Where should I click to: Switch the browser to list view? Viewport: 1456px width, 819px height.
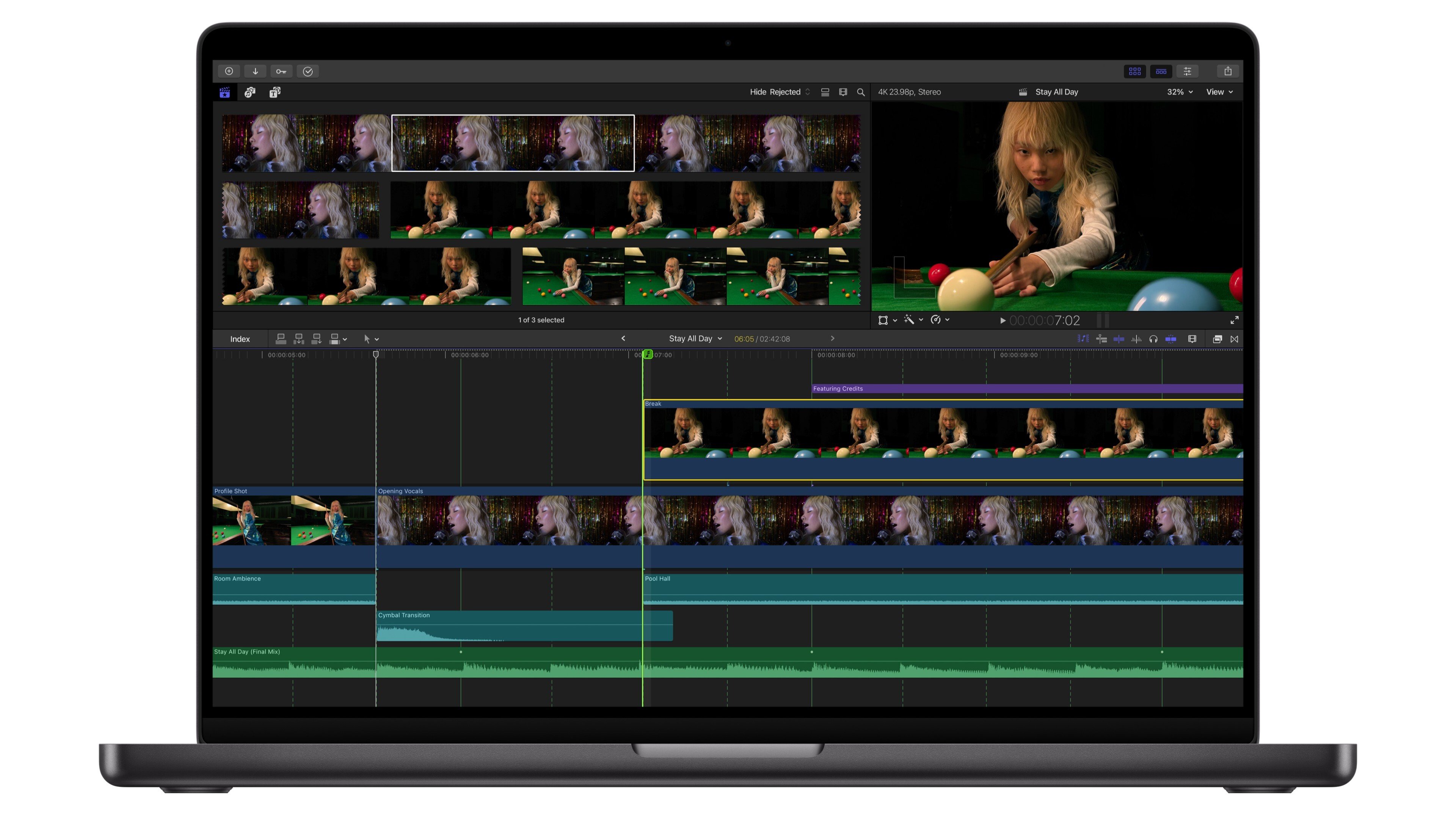click(825, 92)
